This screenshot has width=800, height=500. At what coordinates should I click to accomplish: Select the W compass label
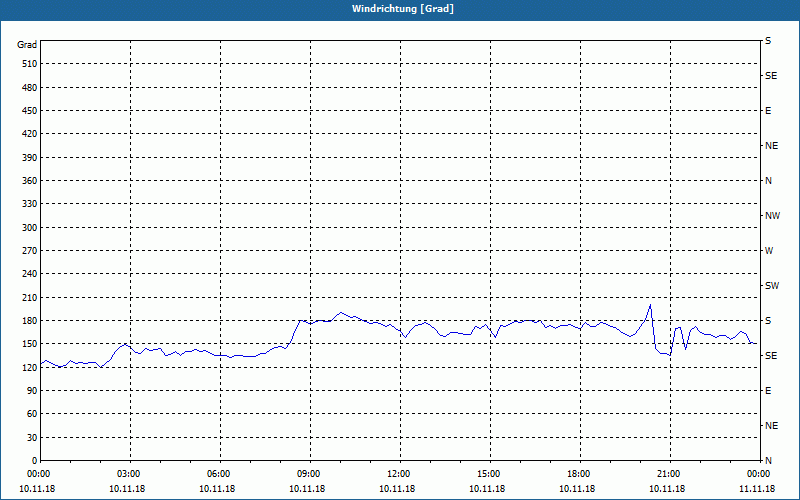[769, 251]
